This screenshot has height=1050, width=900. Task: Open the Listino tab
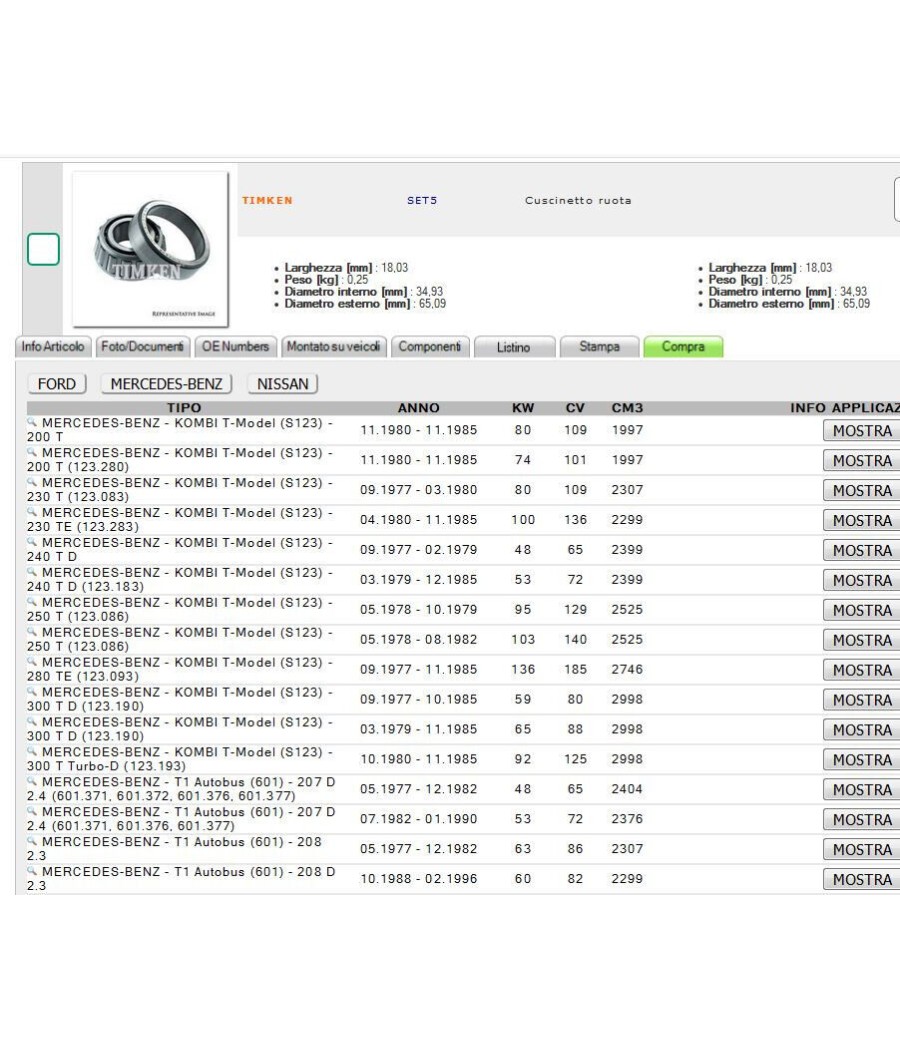coord(514,347)
